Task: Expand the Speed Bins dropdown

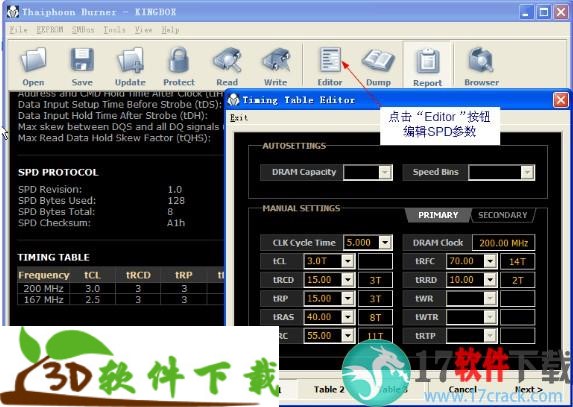Action: coord(527,172)
